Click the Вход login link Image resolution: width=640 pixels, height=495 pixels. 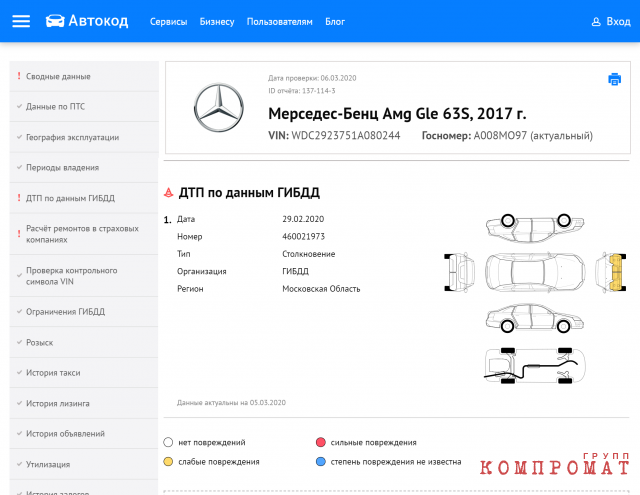click(x=618, y=22)
